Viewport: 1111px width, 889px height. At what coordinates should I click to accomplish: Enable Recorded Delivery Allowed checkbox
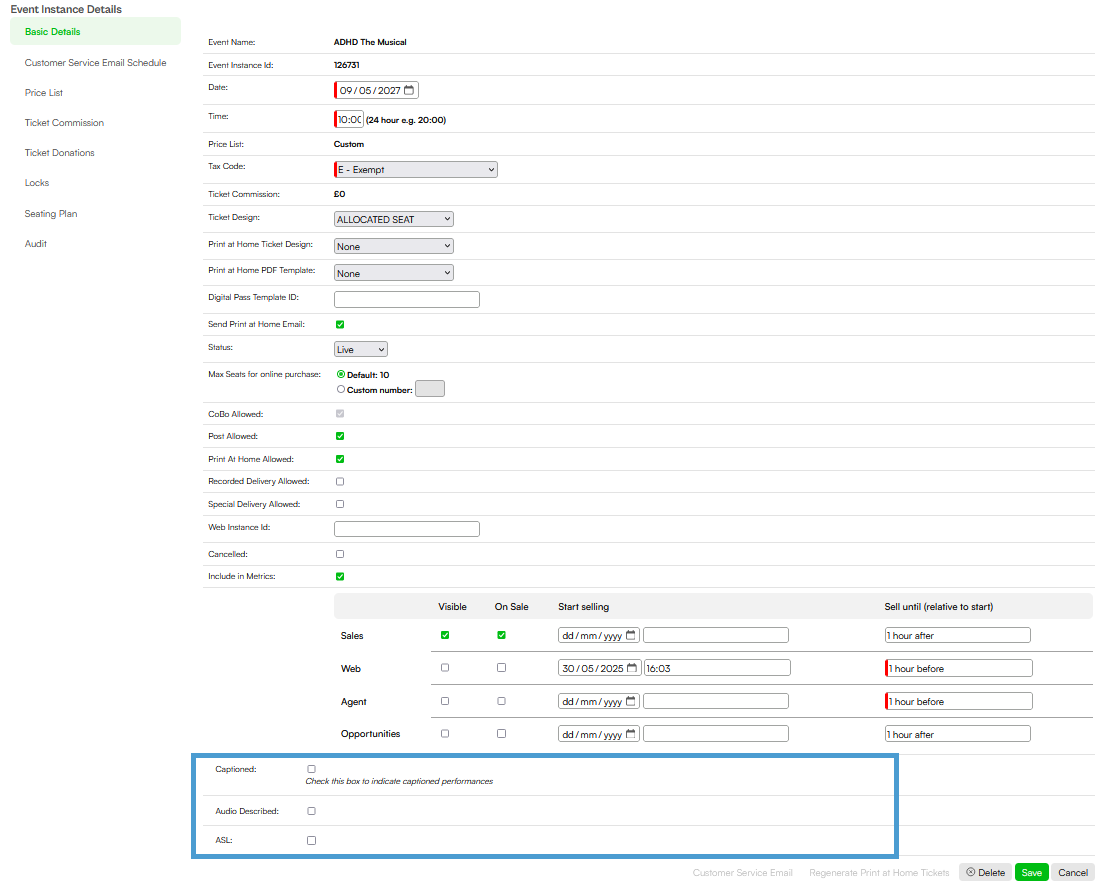(340, 482)
